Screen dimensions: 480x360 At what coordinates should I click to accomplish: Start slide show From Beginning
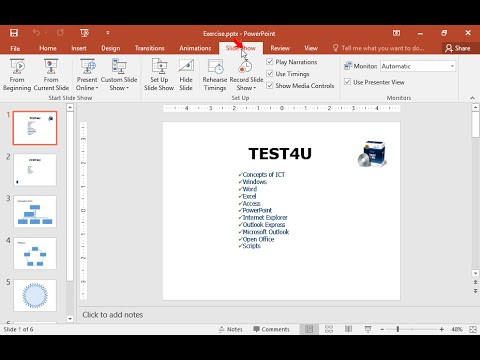[x=17, y=75]
